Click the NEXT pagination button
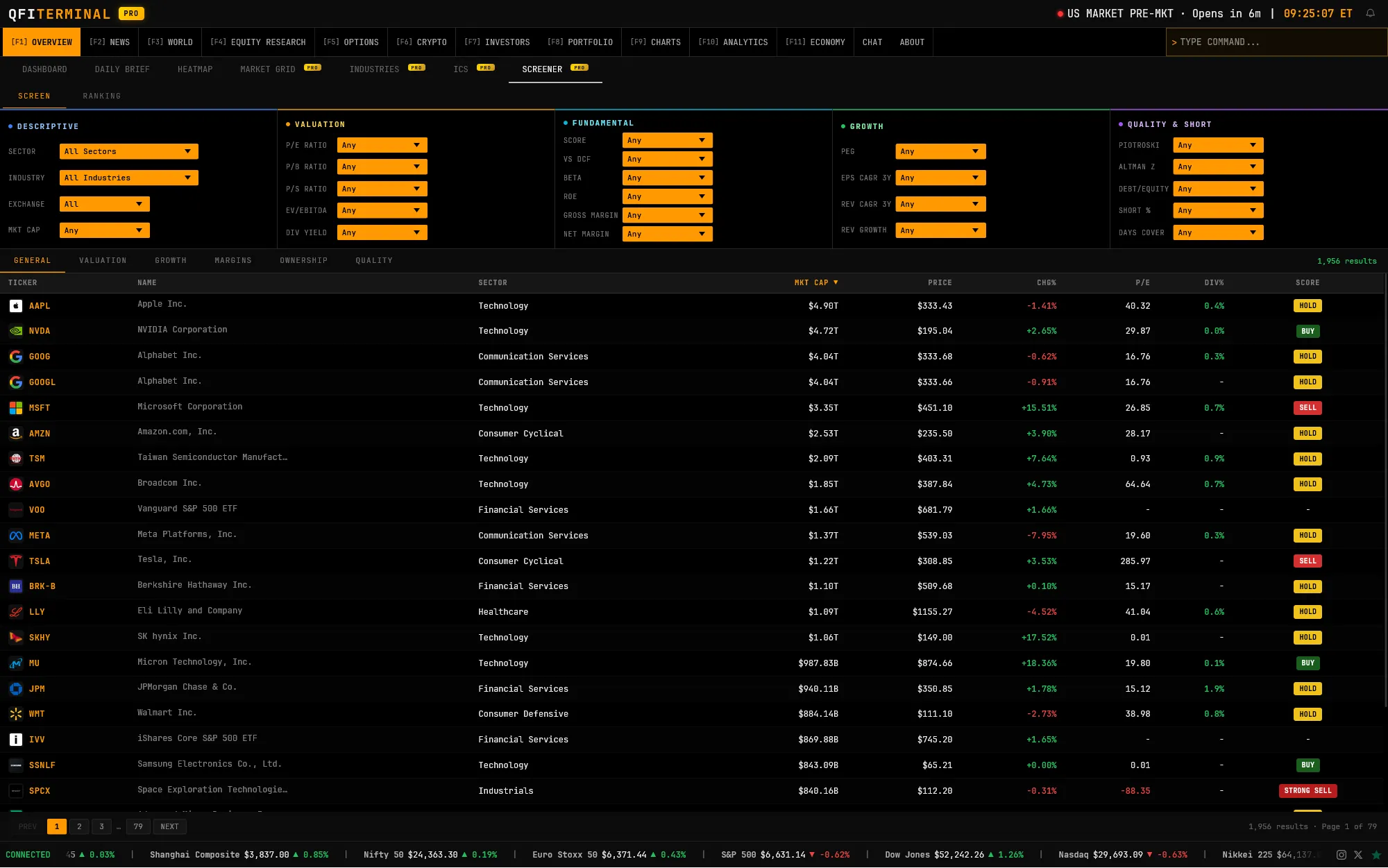 [169, 826]
